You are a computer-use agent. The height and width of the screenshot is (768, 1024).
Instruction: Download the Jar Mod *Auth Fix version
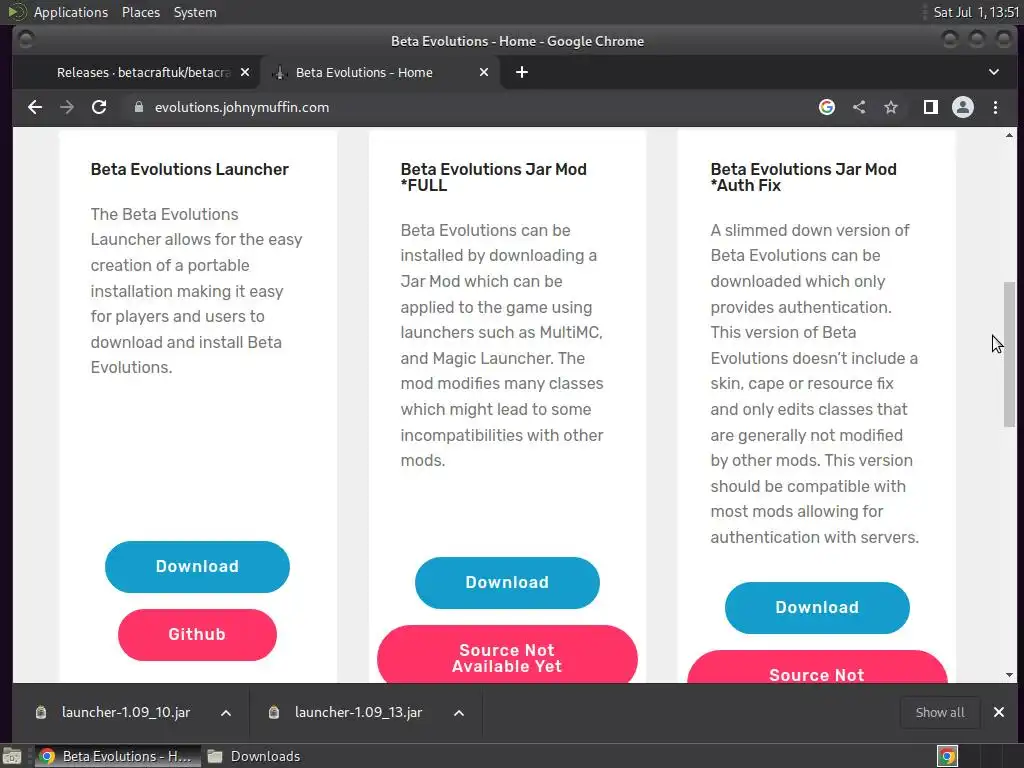(x=817, y=608)
